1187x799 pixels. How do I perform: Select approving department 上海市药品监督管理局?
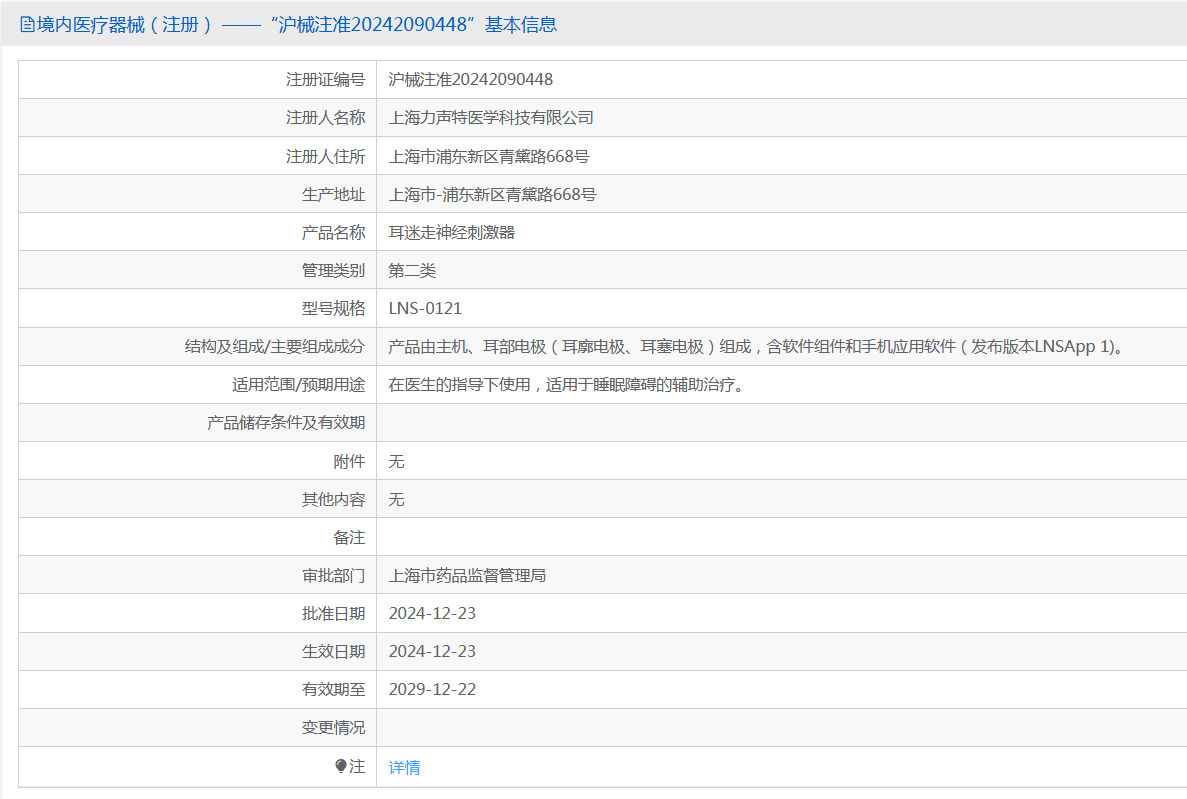[467, 576]
